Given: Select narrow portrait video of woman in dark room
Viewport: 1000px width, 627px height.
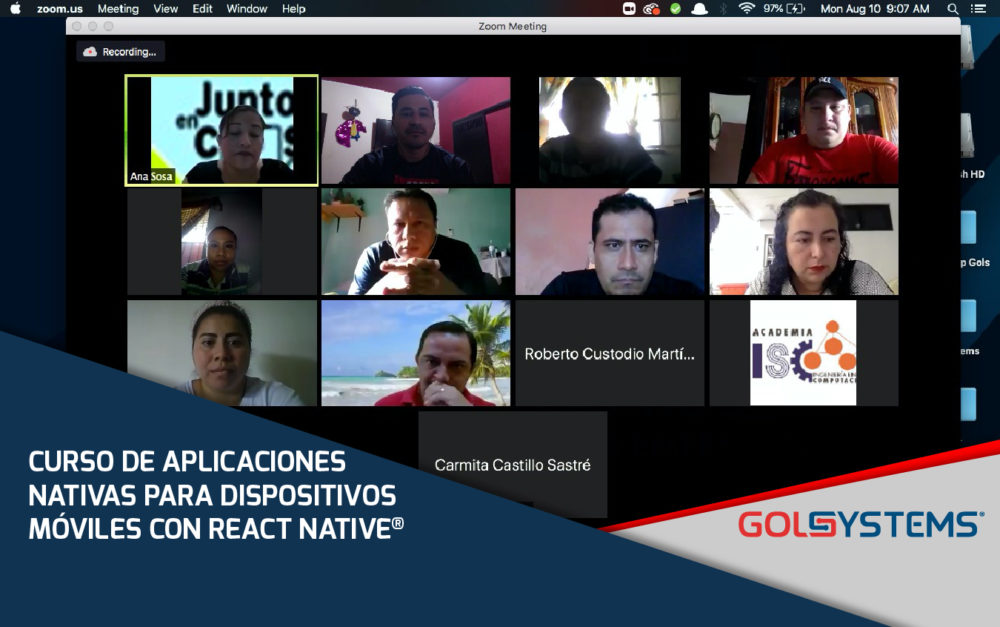Looking at the screenshot, I should pos(221,242).
